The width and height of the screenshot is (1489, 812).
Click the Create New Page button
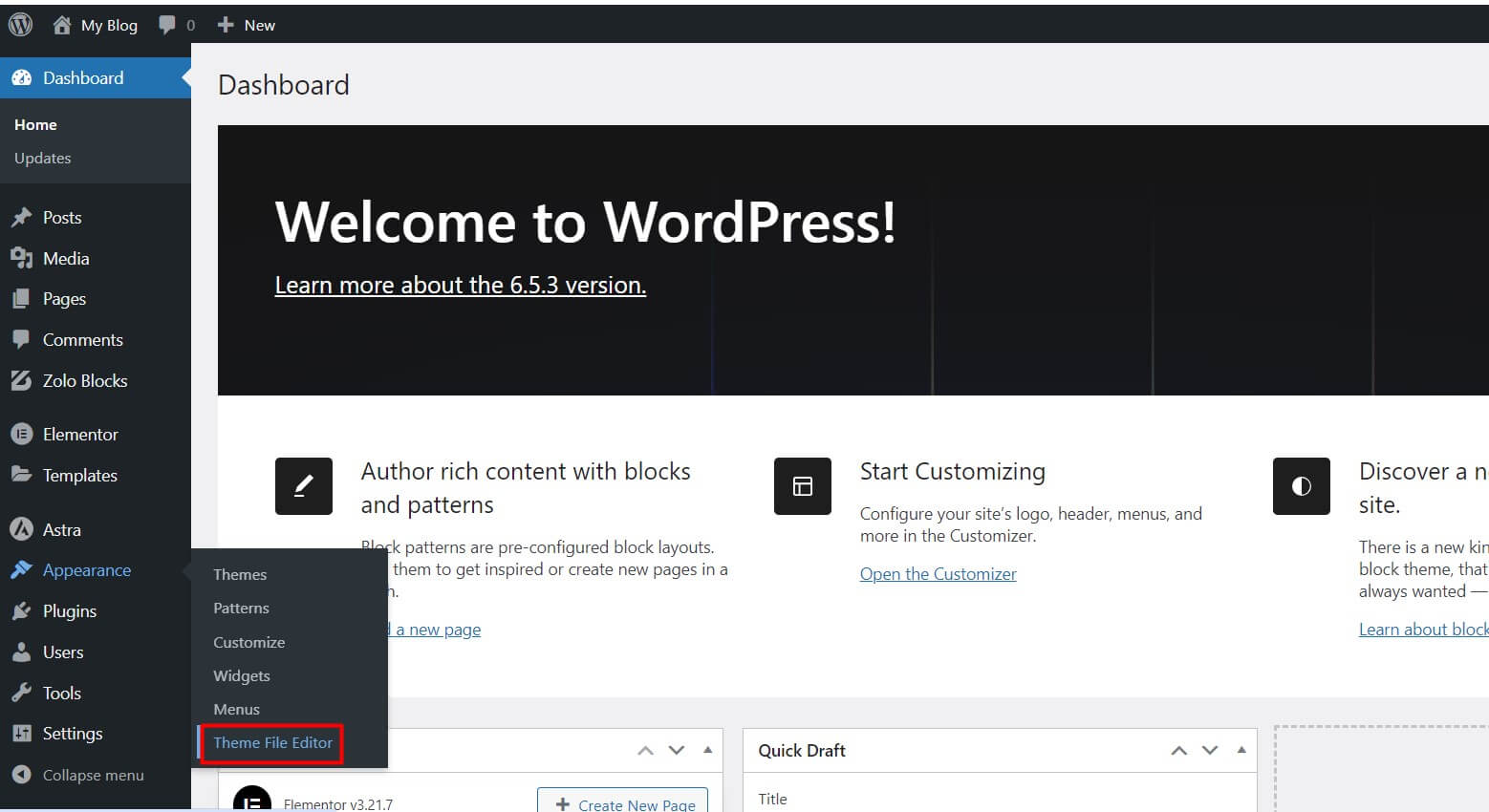click(623, 801)
